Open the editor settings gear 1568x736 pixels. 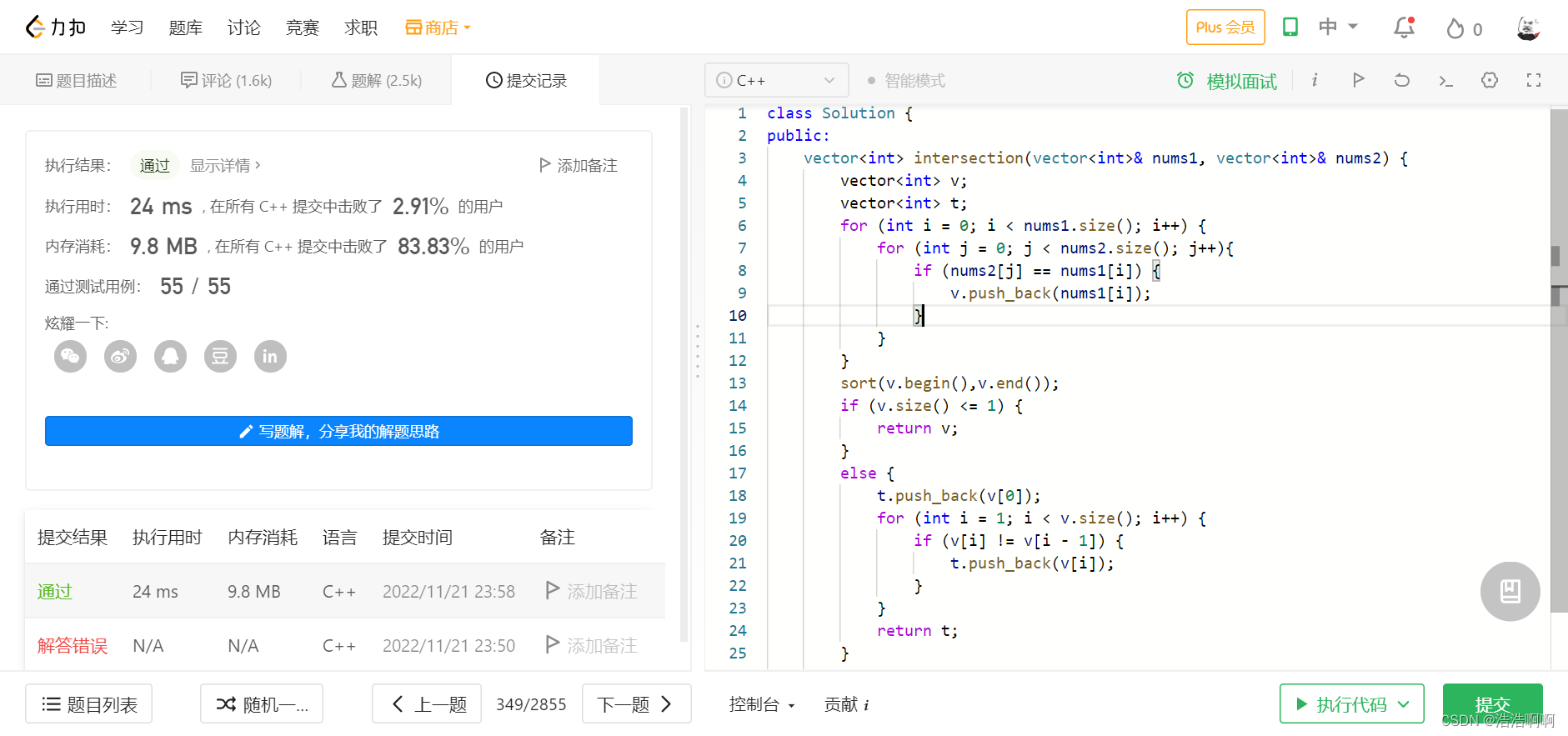(1490, 80)
